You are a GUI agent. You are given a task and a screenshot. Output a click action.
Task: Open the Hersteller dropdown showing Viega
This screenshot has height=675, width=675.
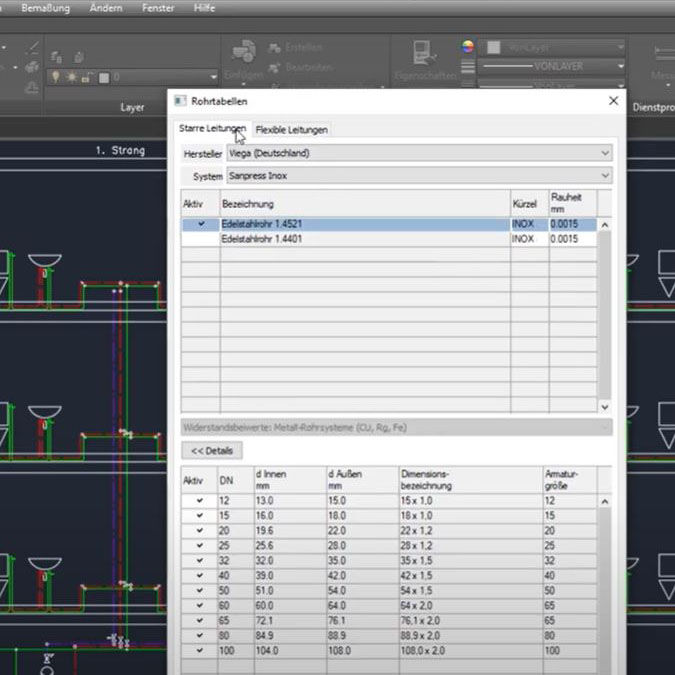pos(419,153)
